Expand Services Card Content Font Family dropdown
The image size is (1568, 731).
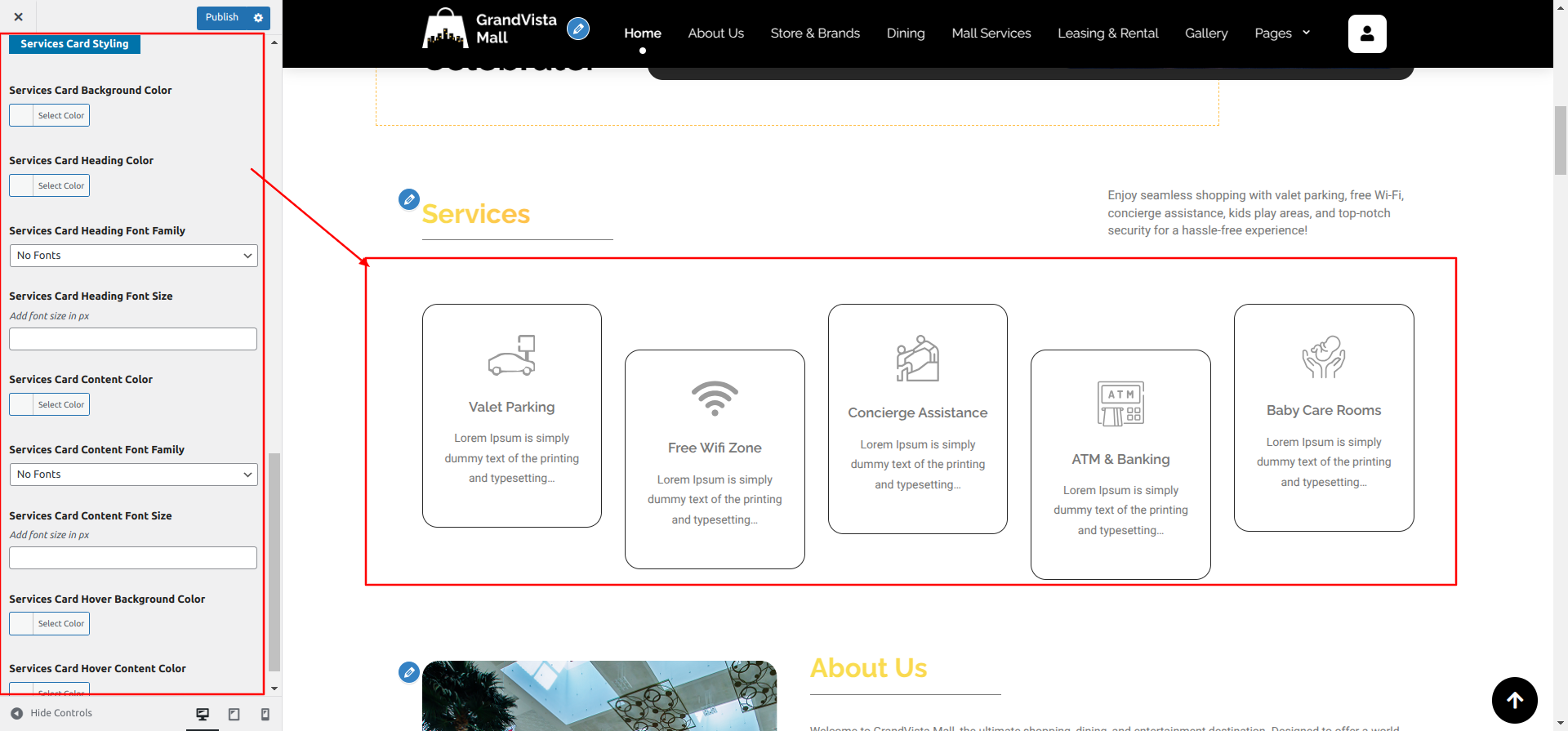point(133,475)
